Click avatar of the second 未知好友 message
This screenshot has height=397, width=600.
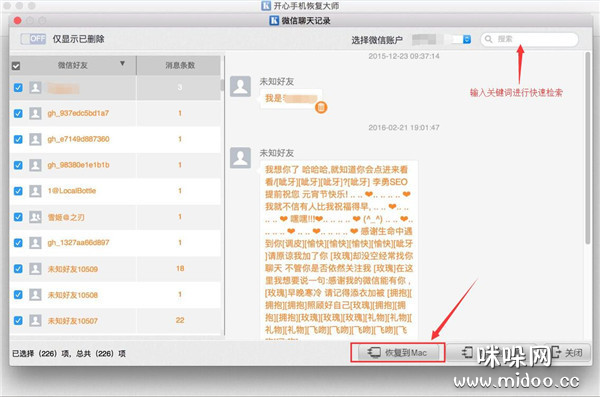tap(240, 158)
